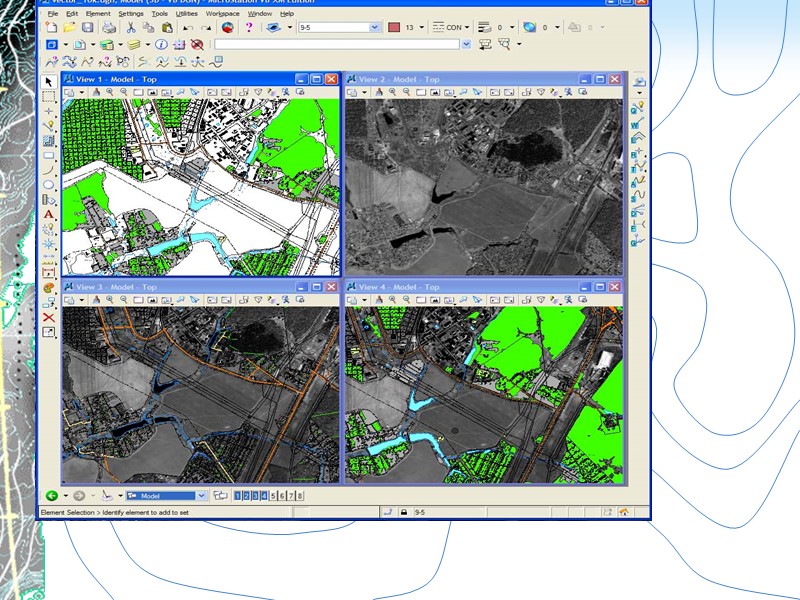Click the active color 13 swatch
Viewport: 800px width, 600px height.
pyautogui.click(x=395, y=28)
